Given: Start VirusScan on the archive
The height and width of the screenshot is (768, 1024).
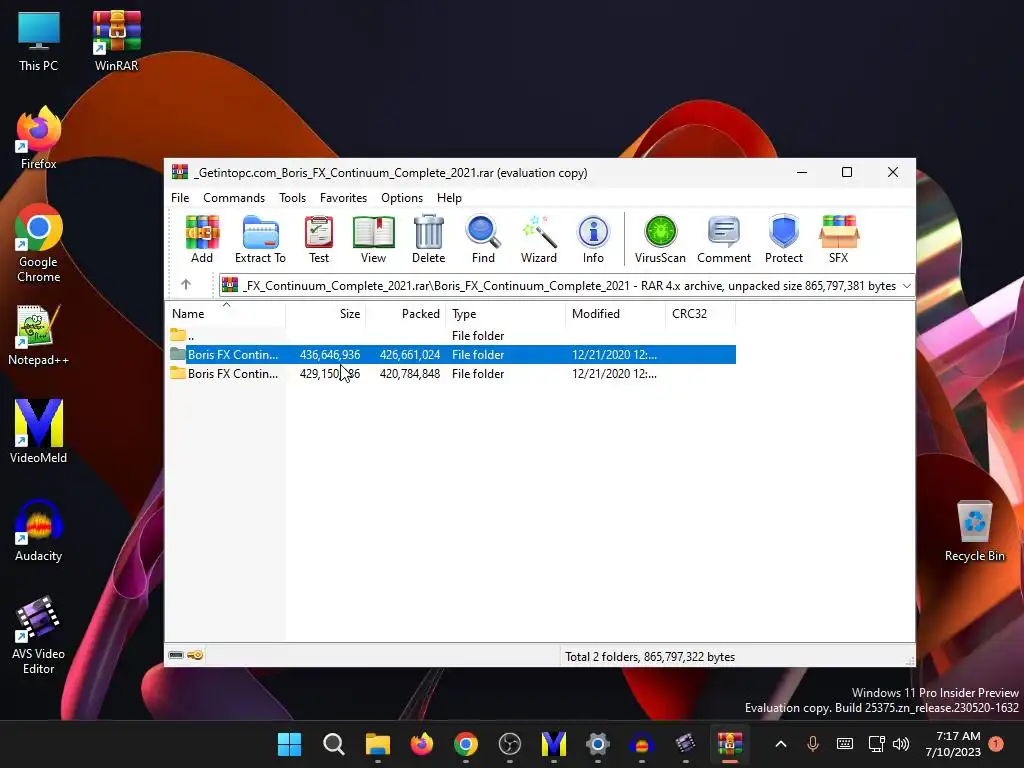Looking at the screenshot, I should (660, 239).
